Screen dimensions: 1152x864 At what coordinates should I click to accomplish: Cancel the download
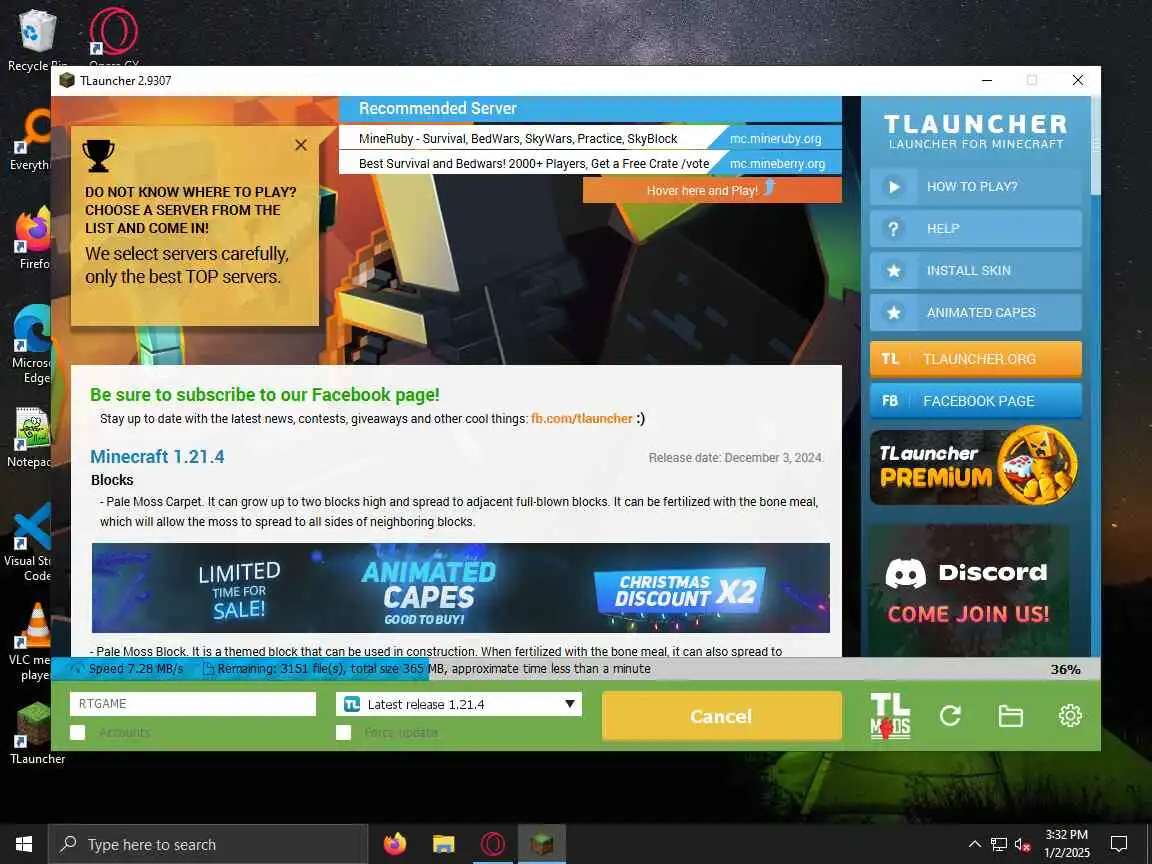(x=721, y=716)
